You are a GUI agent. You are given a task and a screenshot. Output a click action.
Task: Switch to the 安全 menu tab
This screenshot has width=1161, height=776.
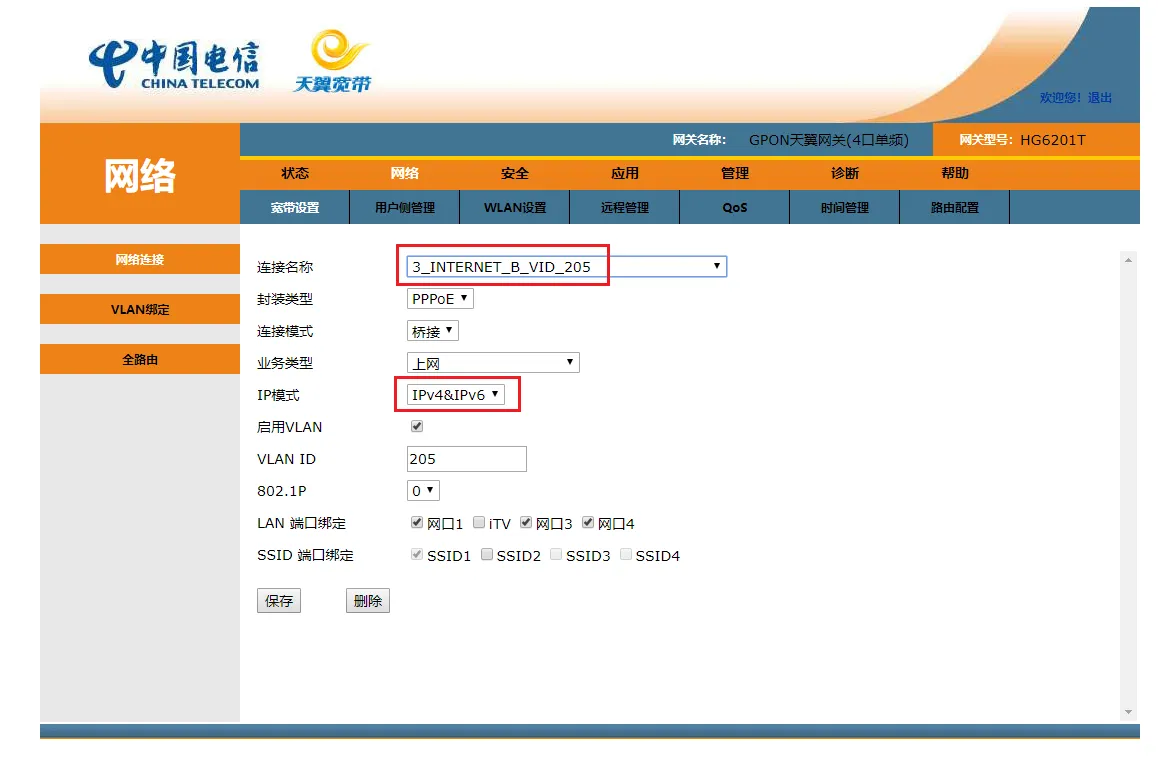point(515,173)
